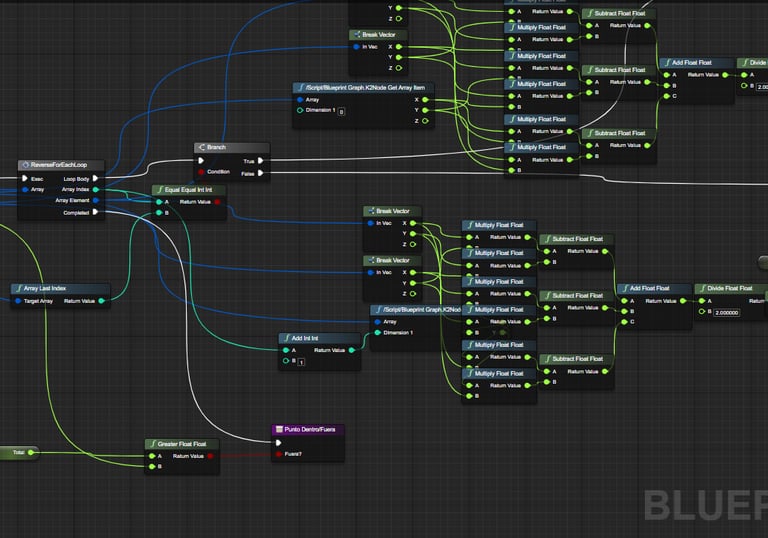Click the Y output pin on Get Array Item
The width and height of the screenshot is (768, 538).
click(425, 110)
